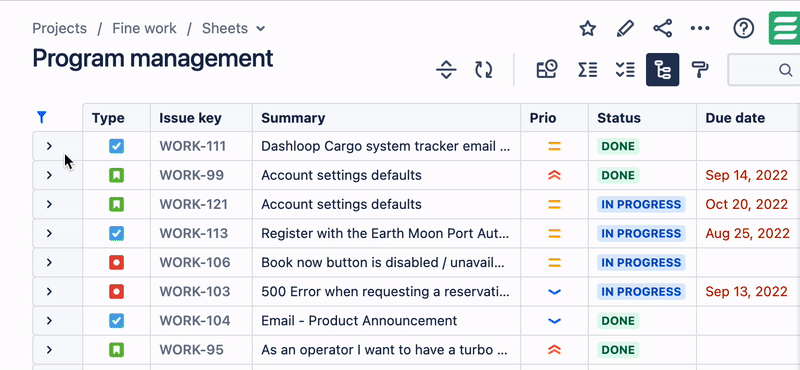
Task: Open issue WORK-106 link
Action: point(195,263)
